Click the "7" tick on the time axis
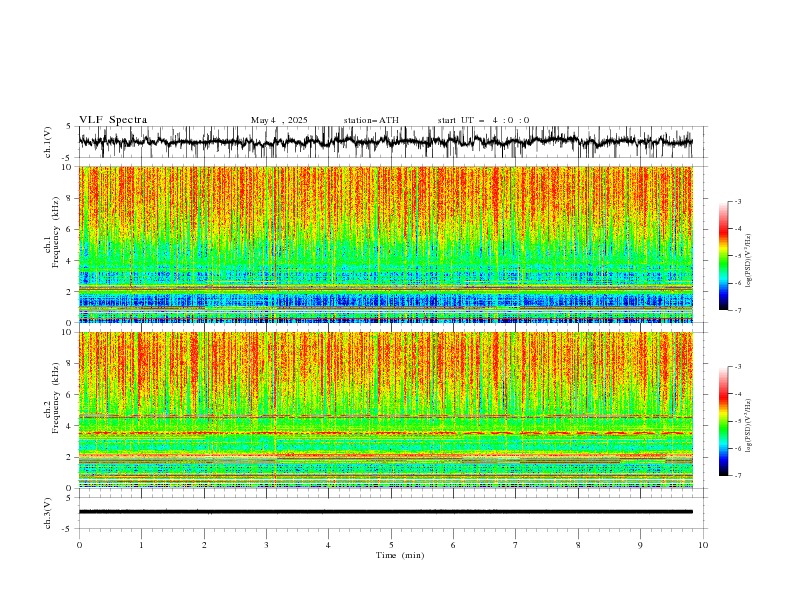Image resolution: width=792 pixels, height=612 pixels. 516,545
